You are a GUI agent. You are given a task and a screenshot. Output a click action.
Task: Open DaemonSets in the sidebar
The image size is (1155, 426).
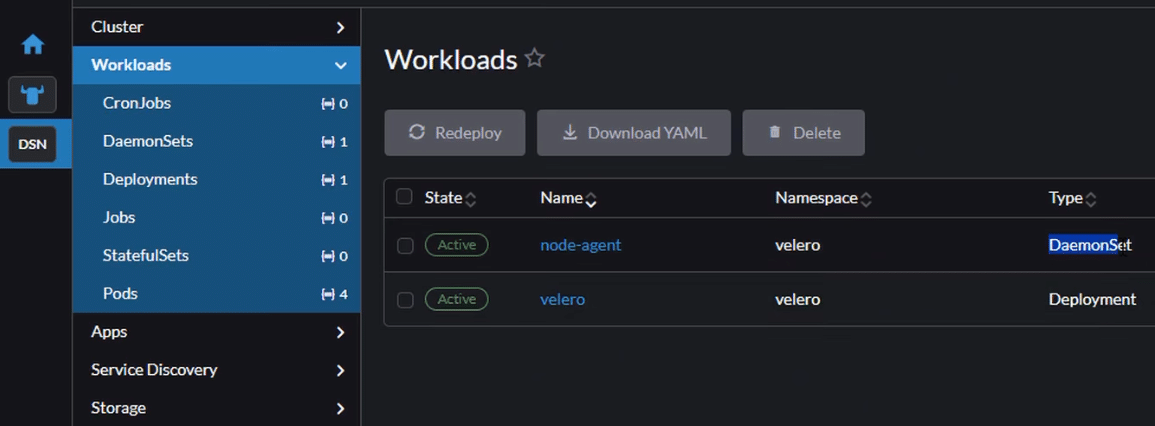[x=148, y=141]
